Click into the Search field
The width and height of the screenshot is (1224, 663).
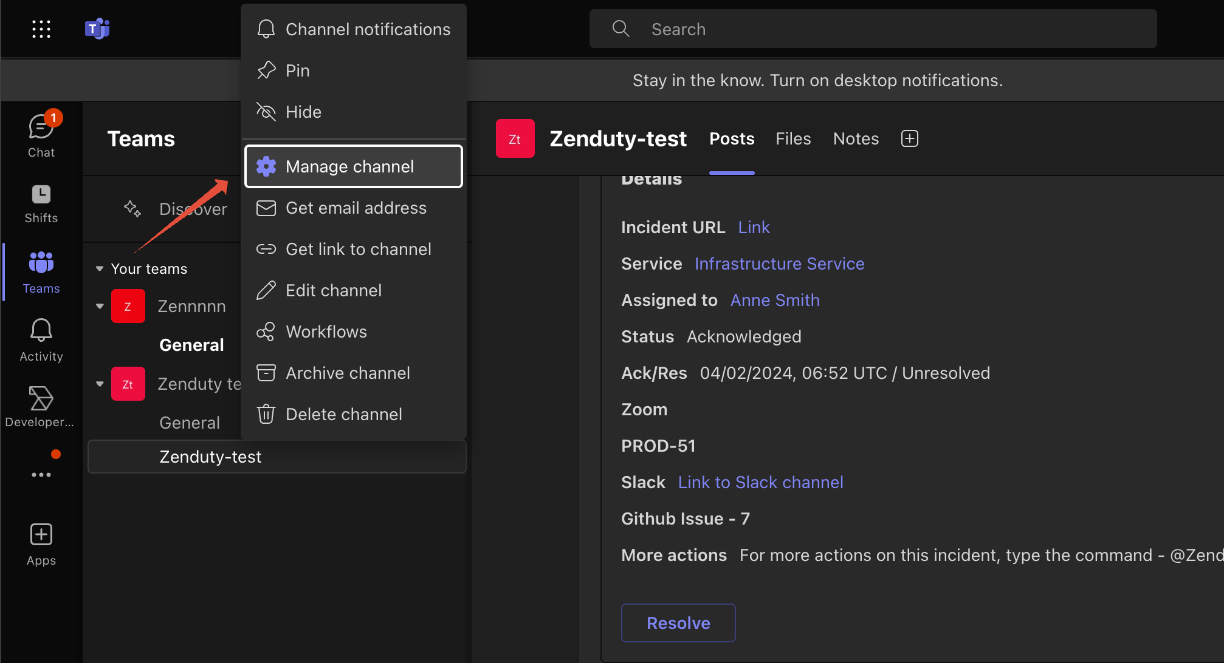(x=873, y=29)
